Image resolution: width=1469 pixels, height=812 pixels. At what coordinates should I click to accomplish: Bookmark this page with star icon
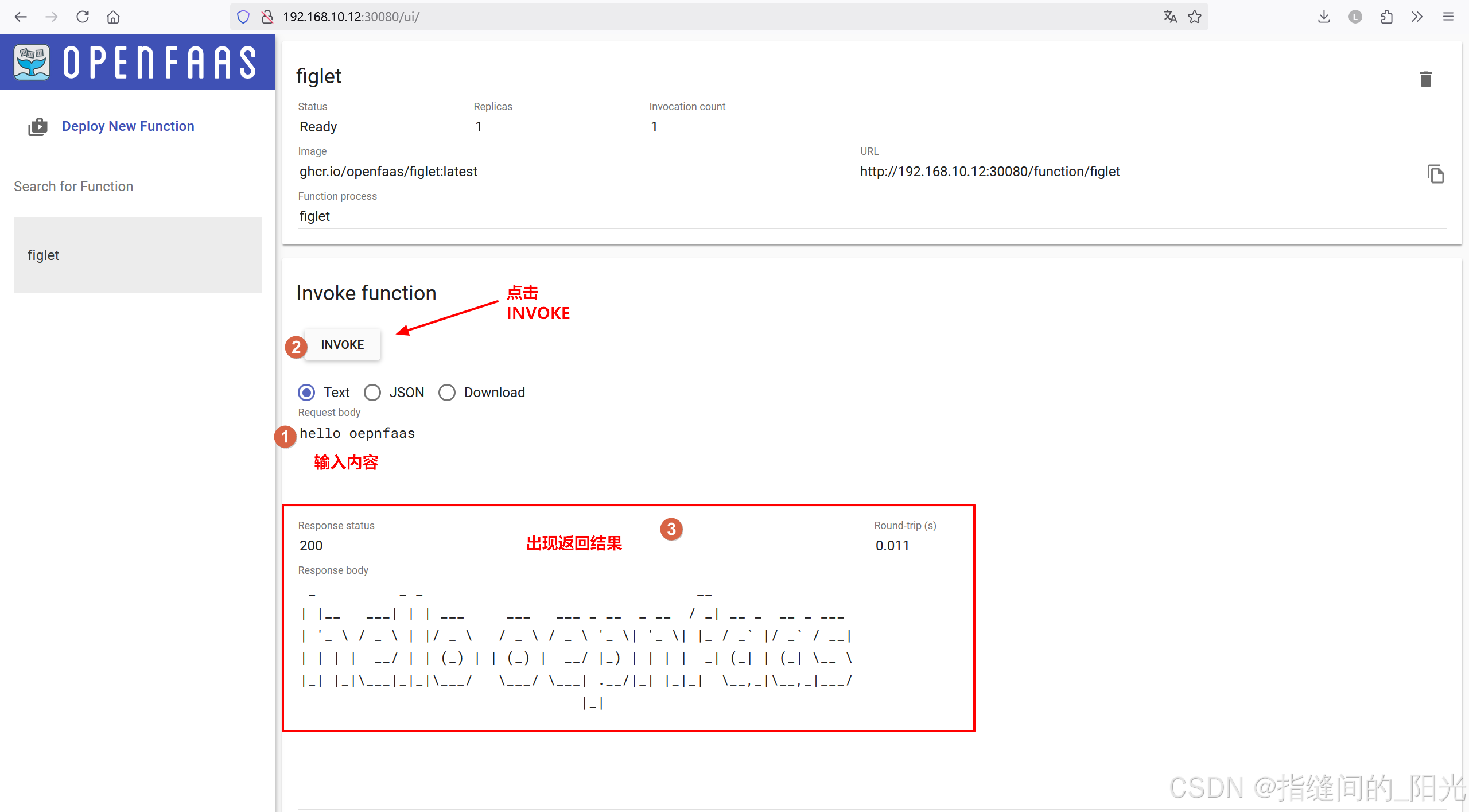click(x=1195, y=17)
